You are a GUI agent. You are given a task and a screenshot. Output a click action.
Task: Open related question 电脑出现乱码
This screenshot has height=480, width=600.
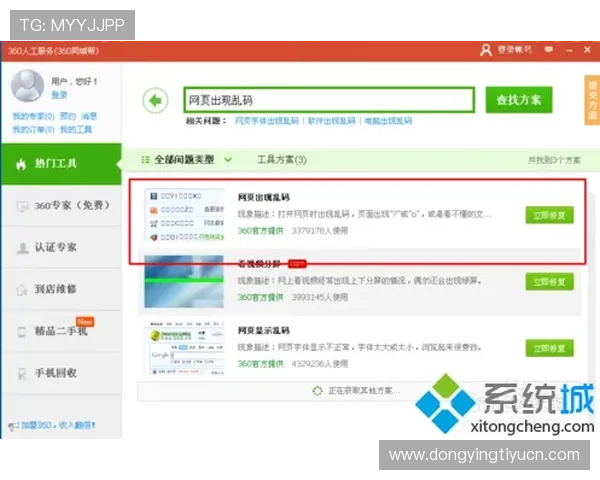point(388,121)
